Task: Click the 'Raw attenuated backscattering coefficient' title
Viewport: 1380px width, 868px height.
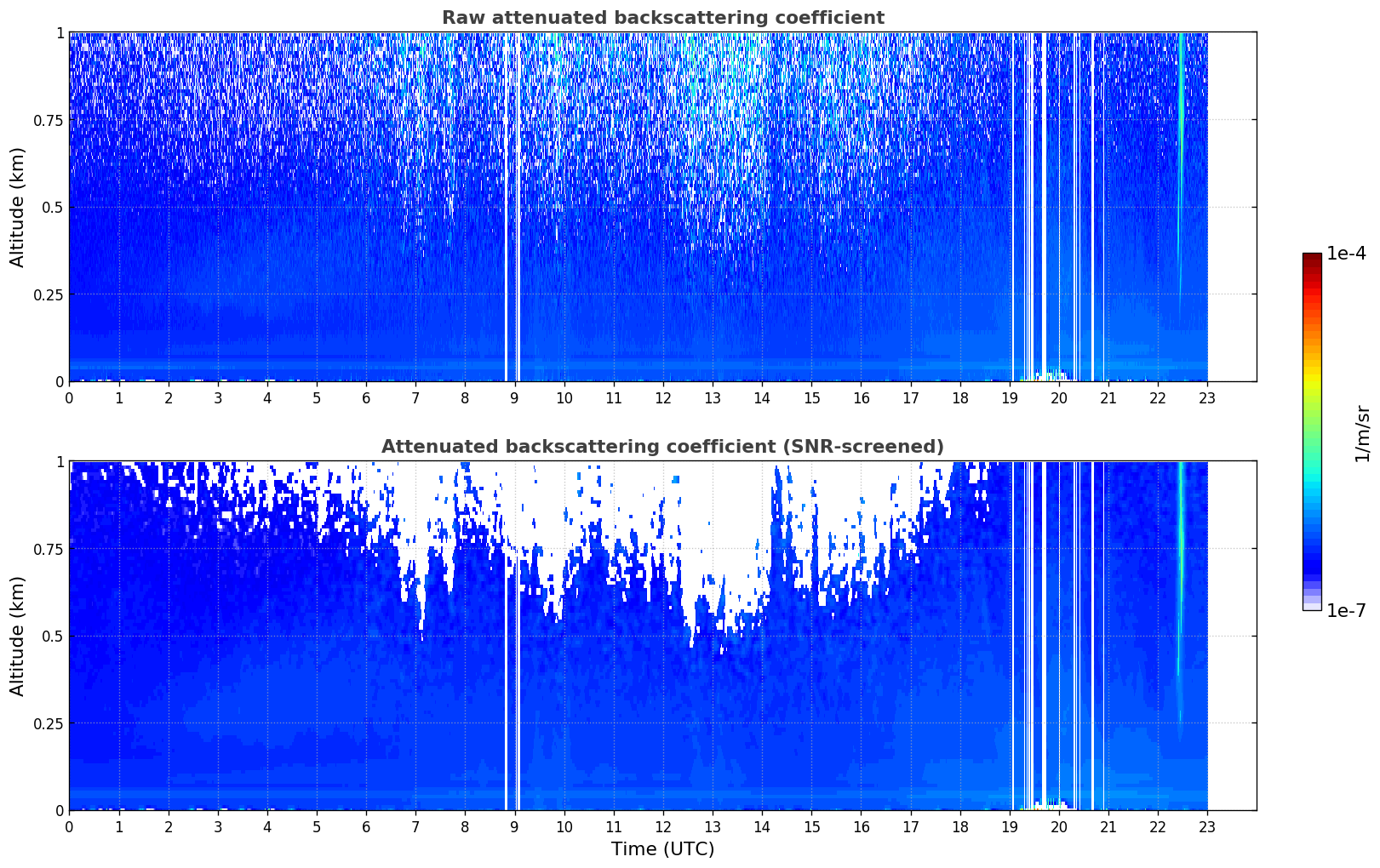Action: click(x=662, y=18)
